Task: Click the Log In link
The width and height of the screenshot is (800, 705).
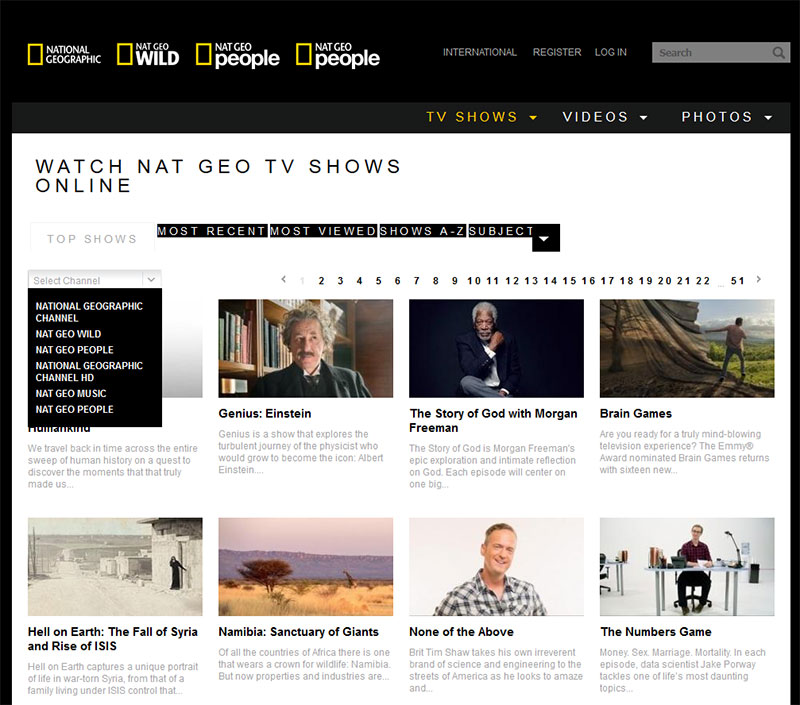Action: [x=611, y=52]
